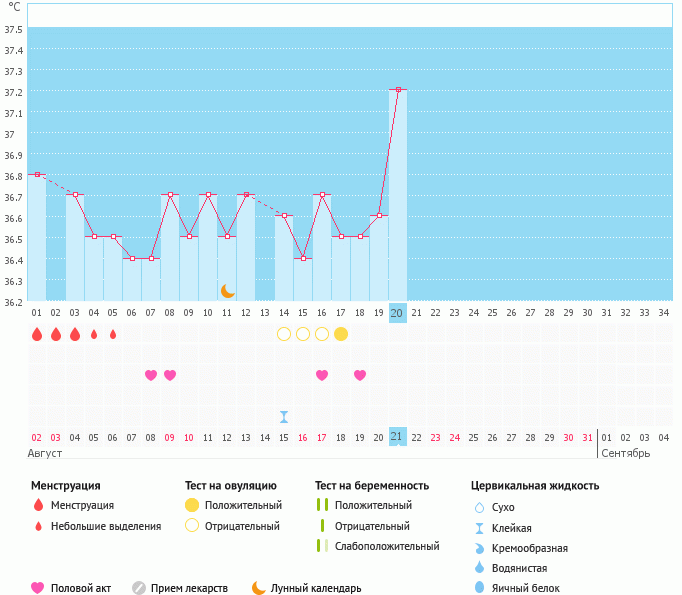682x595 pixels.
Task: Click the heart icon on cycle day 18
Action: (x=360, y=375)
